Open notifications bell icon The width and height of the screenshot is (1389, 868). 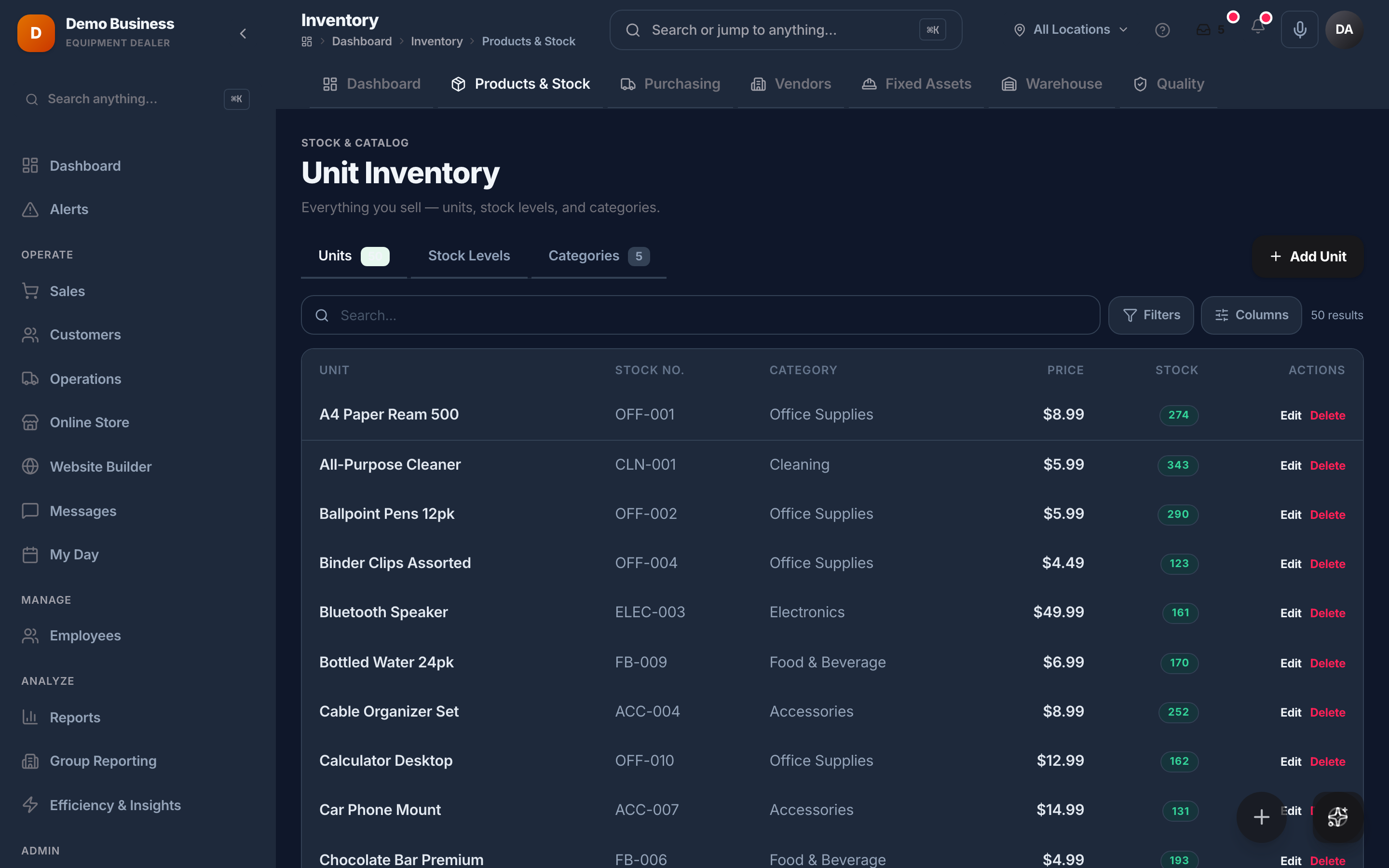coord(1257,27)
